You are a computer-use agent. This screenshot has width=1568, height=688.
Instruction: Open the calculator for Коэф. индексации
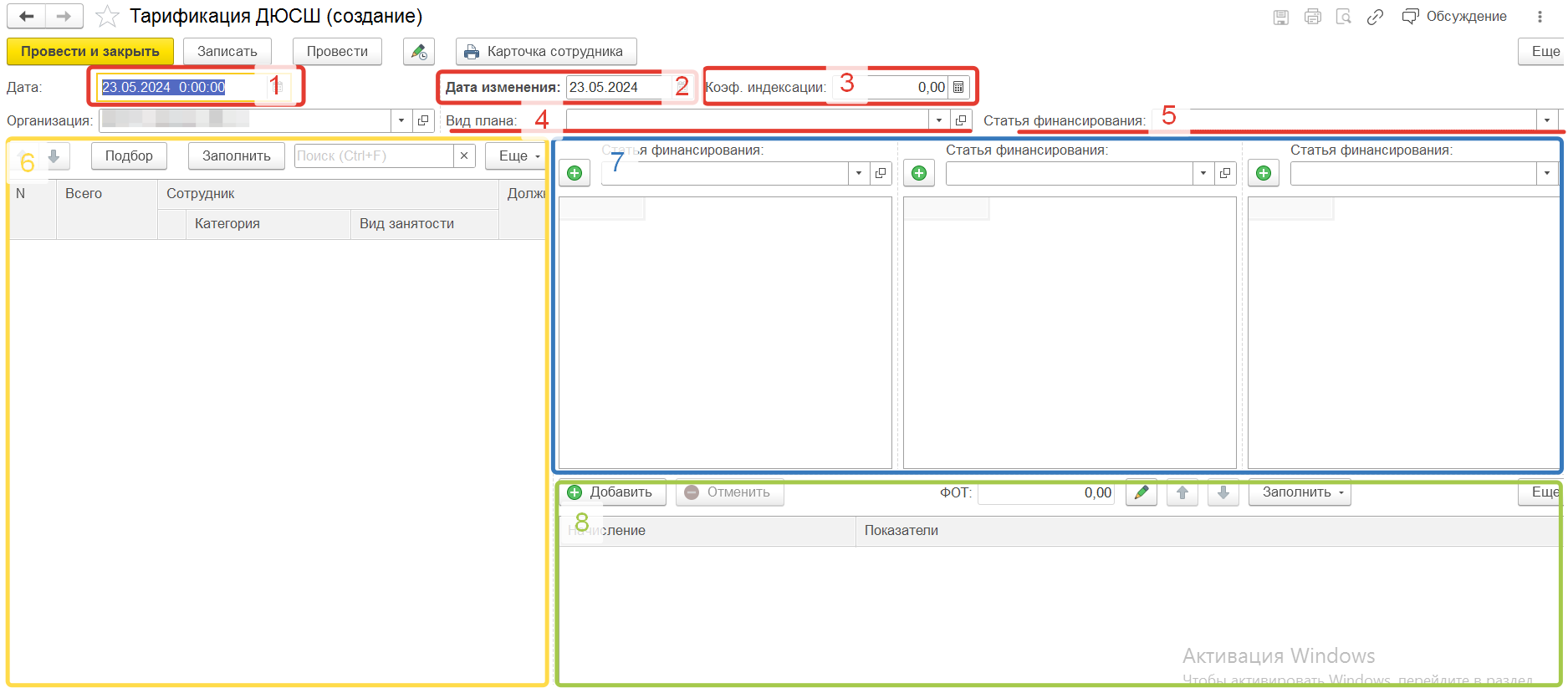[958, 87]
